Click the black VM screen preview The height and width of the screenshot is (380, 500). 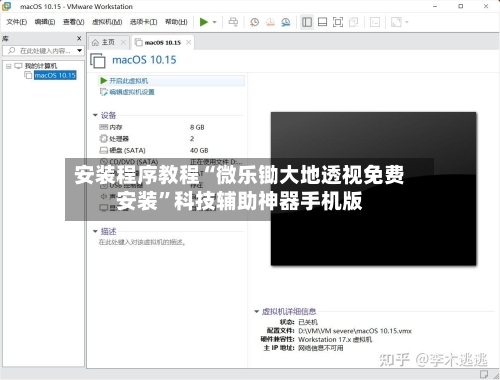[373, 189]
